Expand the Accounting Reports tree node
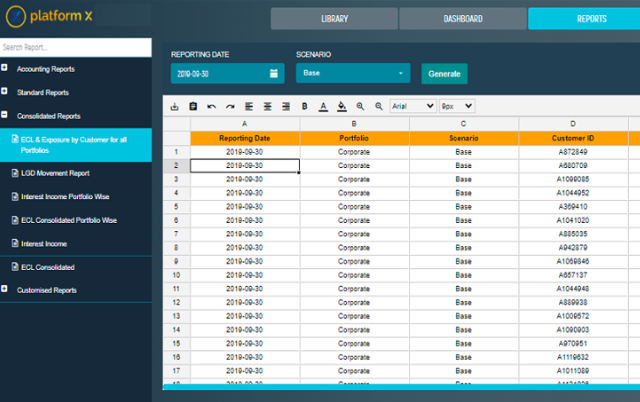This screenshot has width=640, height=402. [6, 69]
